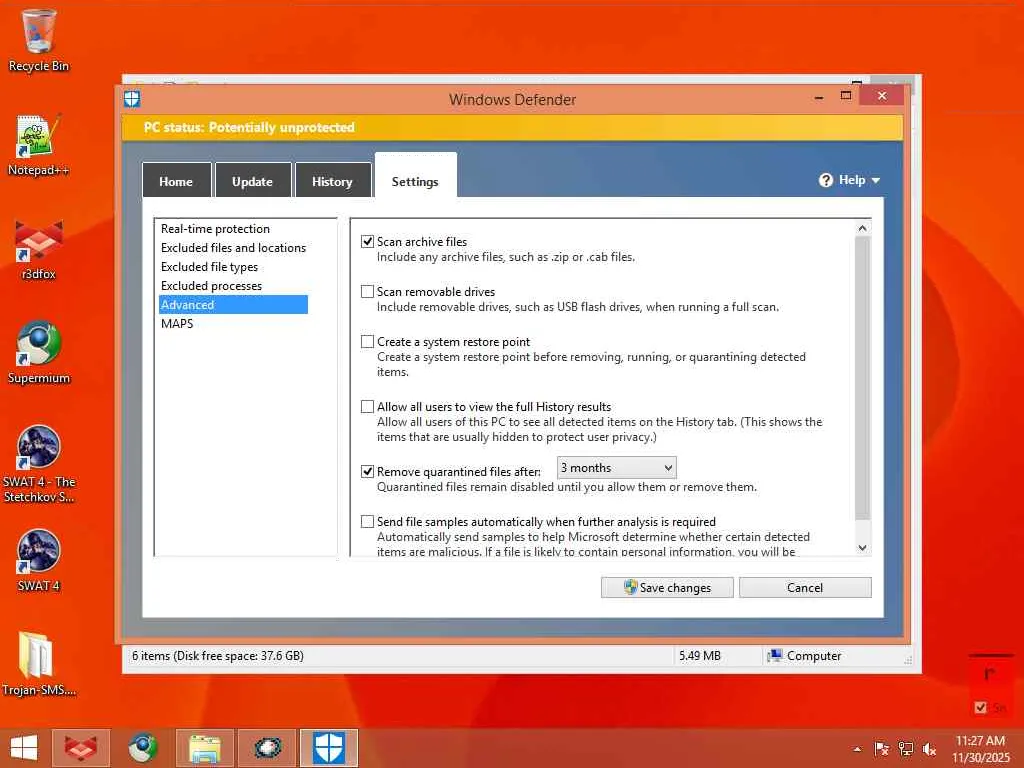This screenshot has width=1024, height=768.
Task: Enable Send file samples automatically
Action: [368, 522]
